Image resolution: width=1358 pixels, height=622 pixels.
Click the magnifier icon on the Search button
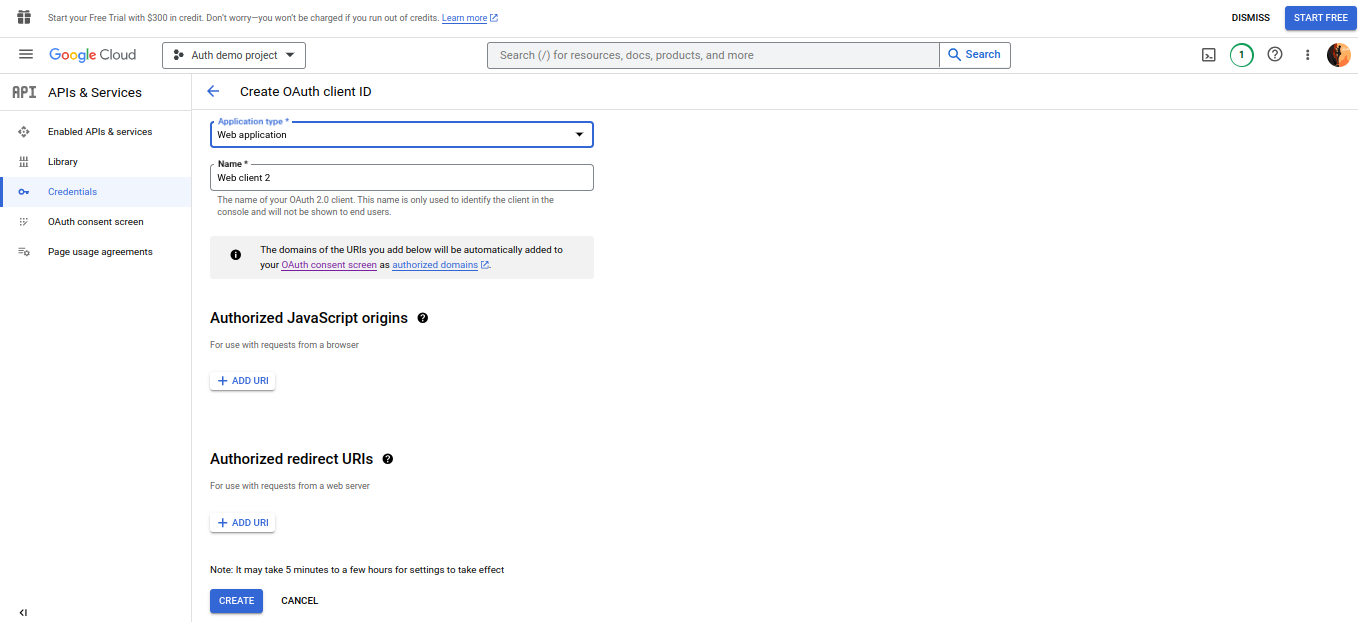tap(955, 55)
